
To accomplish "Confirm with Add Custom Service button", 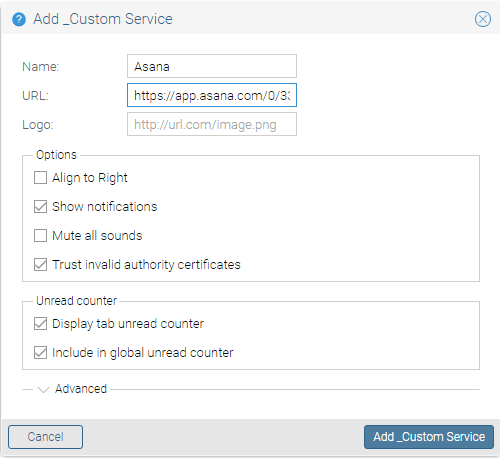I will (429, 437).
